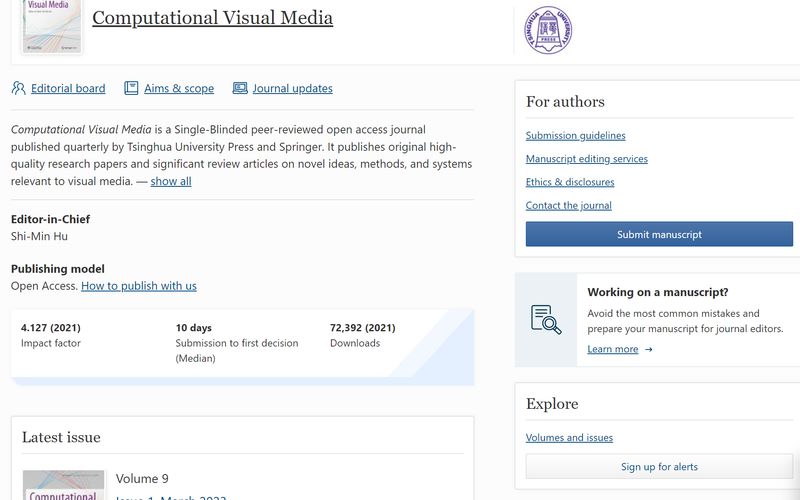800x500 pixels.
Task: Go to Journal updates
Action: tap(292, 88)
